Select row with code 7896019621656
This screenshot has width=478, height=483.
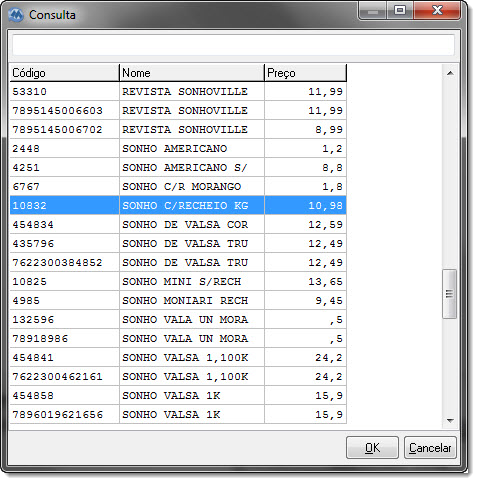tap(178, 414)
